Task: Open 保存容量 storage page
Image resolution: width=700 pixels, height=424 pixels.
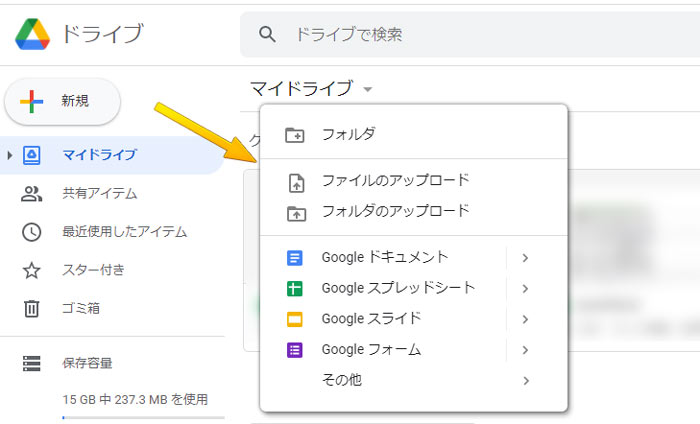Action: pos(87,363)
